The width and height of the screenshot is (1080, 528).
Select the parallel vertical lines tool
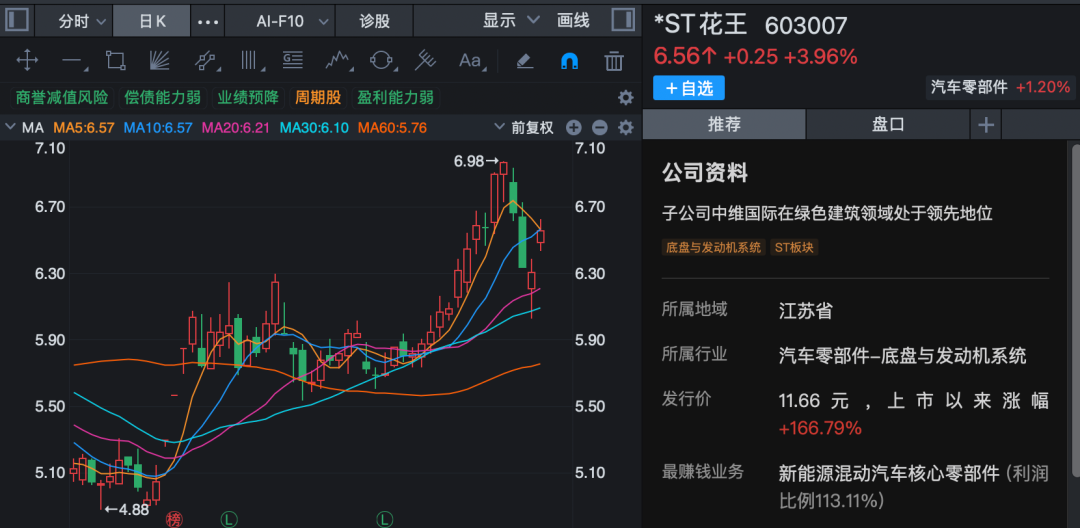pyautogui.click(x=249, y=60)
